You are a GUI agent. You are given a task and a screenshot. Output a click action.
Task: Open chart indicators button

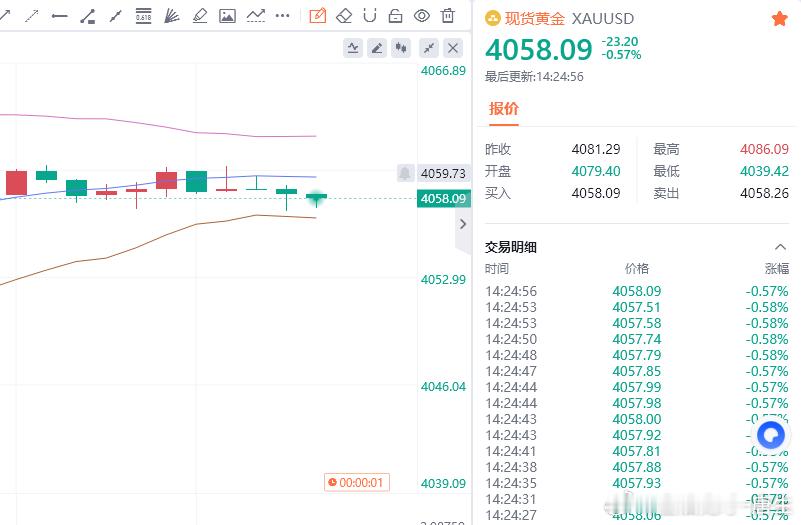(353, 48)
